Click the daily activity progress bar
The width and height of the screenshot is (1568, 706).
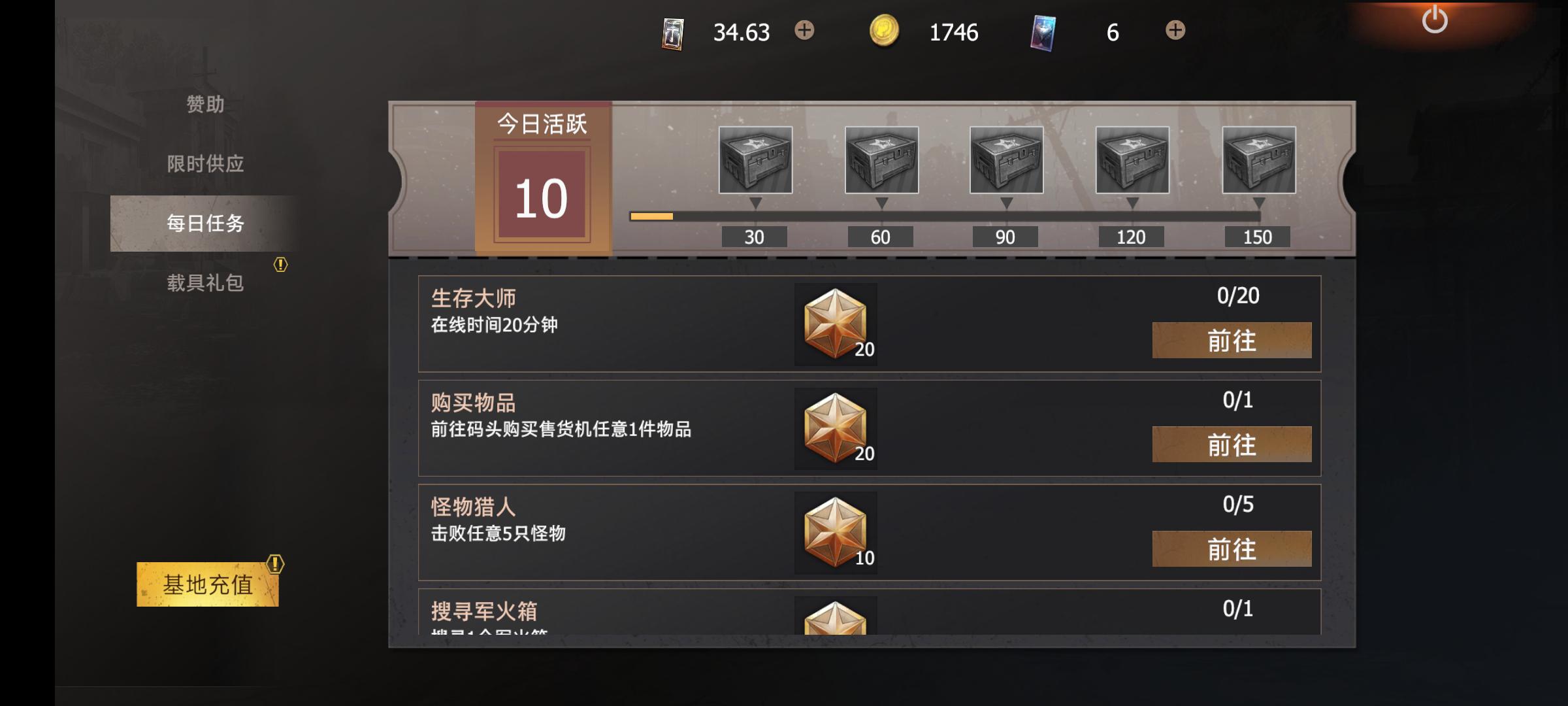tap(945, 216)
